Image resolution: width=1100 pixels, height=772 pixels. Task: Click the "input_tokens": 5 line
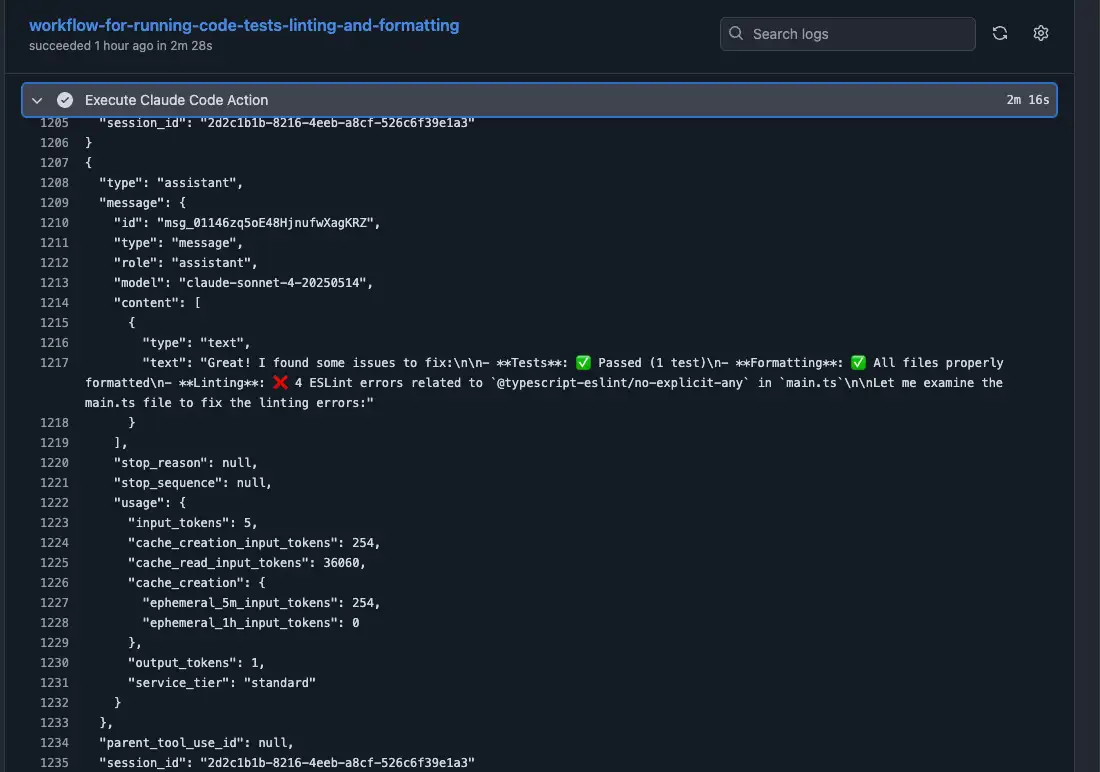click(192, 523)
